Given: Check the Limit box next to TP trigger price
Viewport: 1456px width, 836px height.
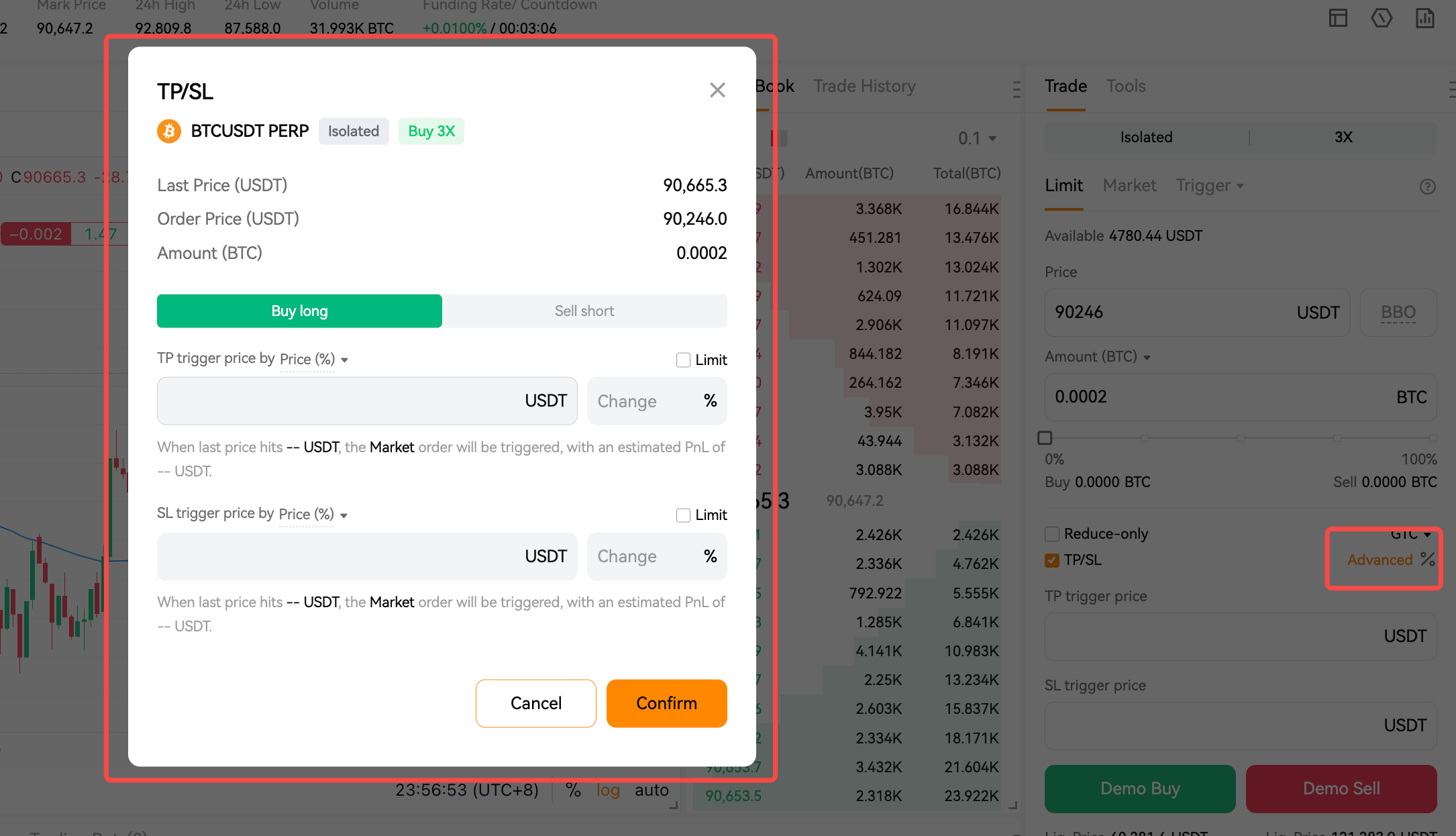Looking at the screenshot, I should pos(683,360).
